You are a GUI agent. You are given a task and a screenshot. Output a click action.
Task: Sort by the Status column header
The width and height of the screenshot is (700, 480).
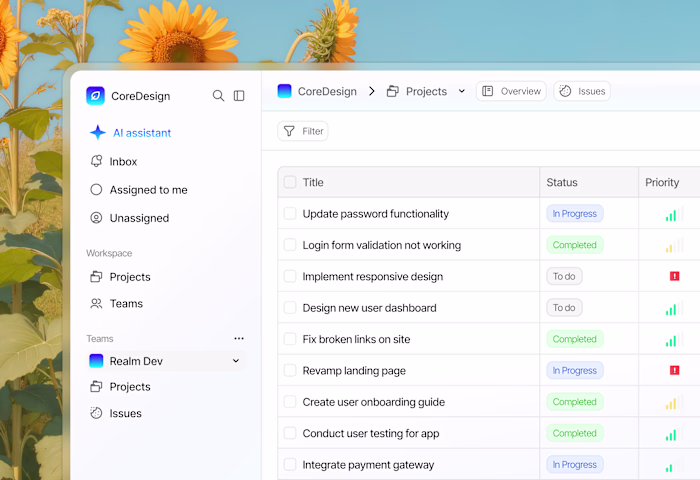[562, 182]
